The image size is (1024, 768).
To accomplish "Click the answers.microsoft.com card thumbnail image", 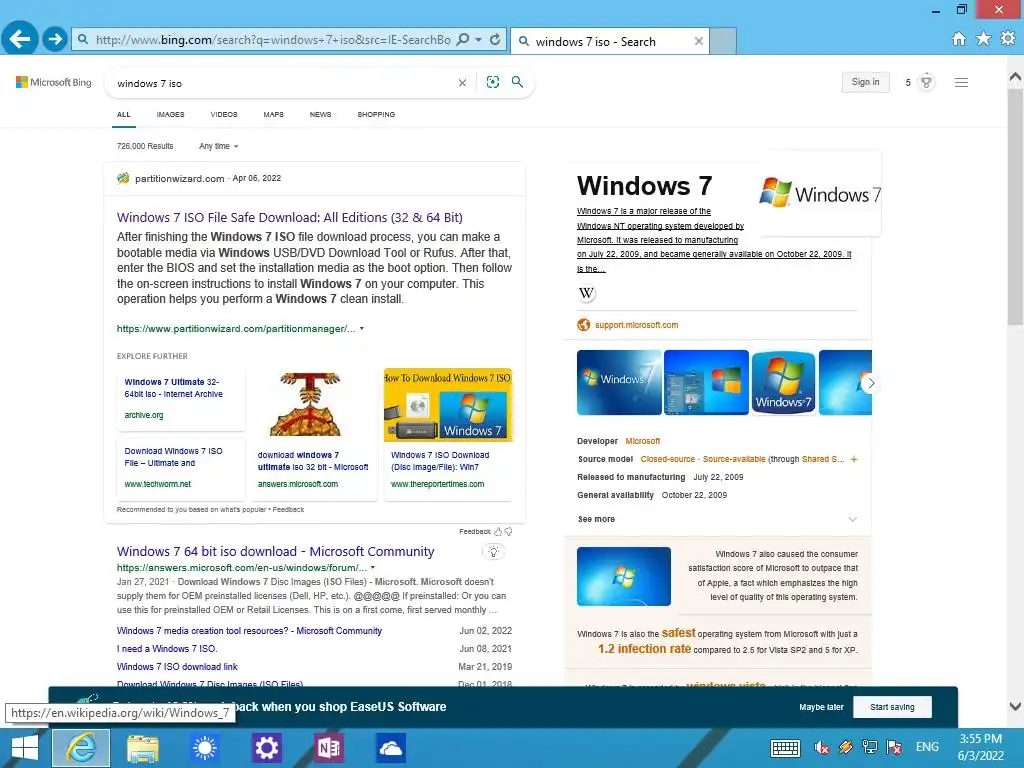I will coord(306,404).
